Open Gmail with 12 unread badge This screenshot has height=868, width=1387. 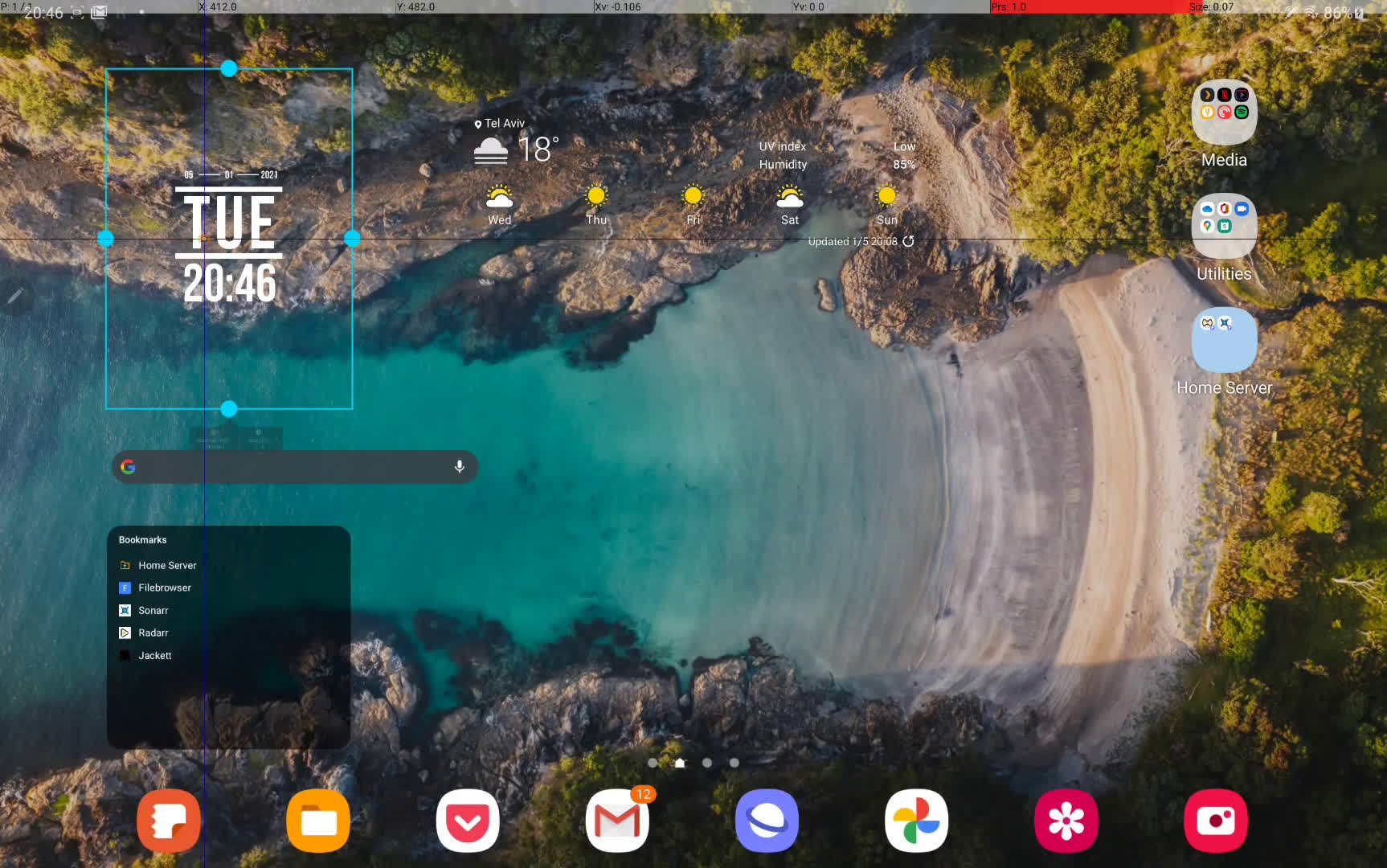click(617, 821)
